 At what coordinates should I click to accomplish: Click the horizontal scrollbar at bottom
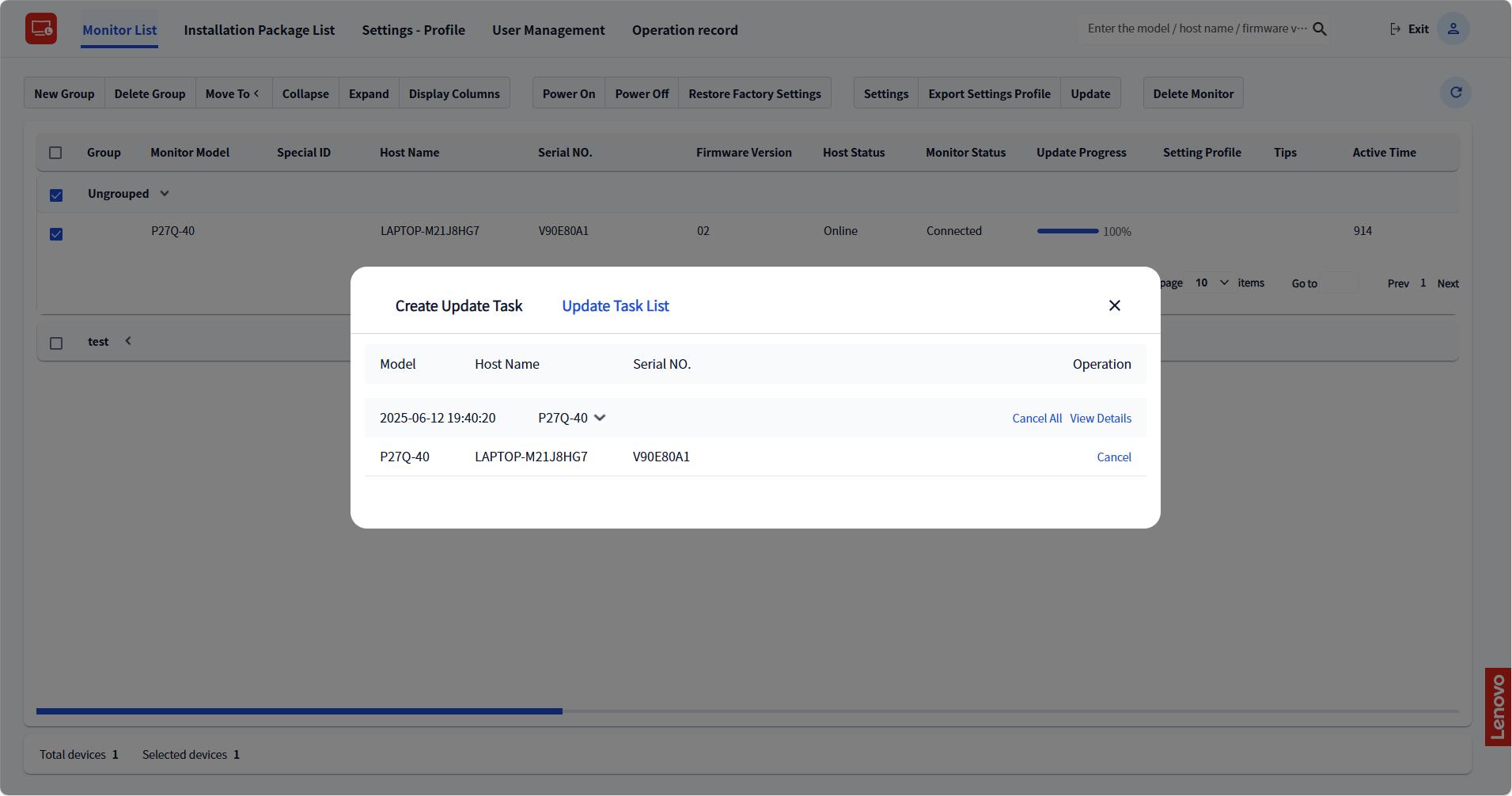point(299,711)
